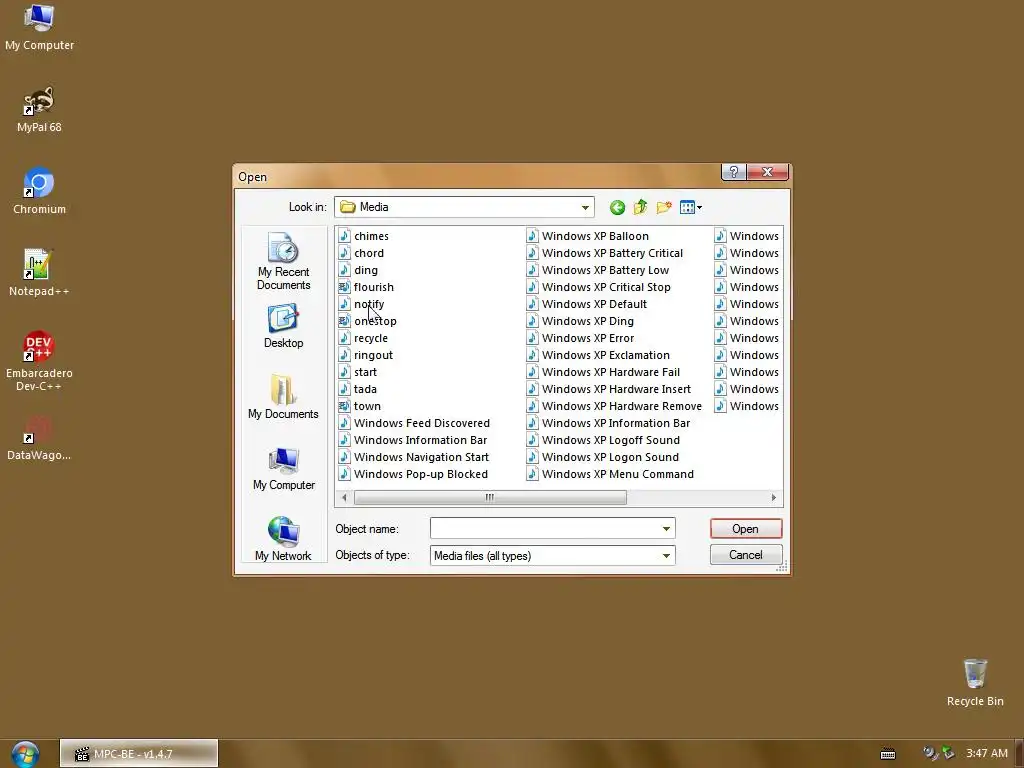Select Windows XP Default file
The height and width of the screenshot is (768, 1024).
587,304
